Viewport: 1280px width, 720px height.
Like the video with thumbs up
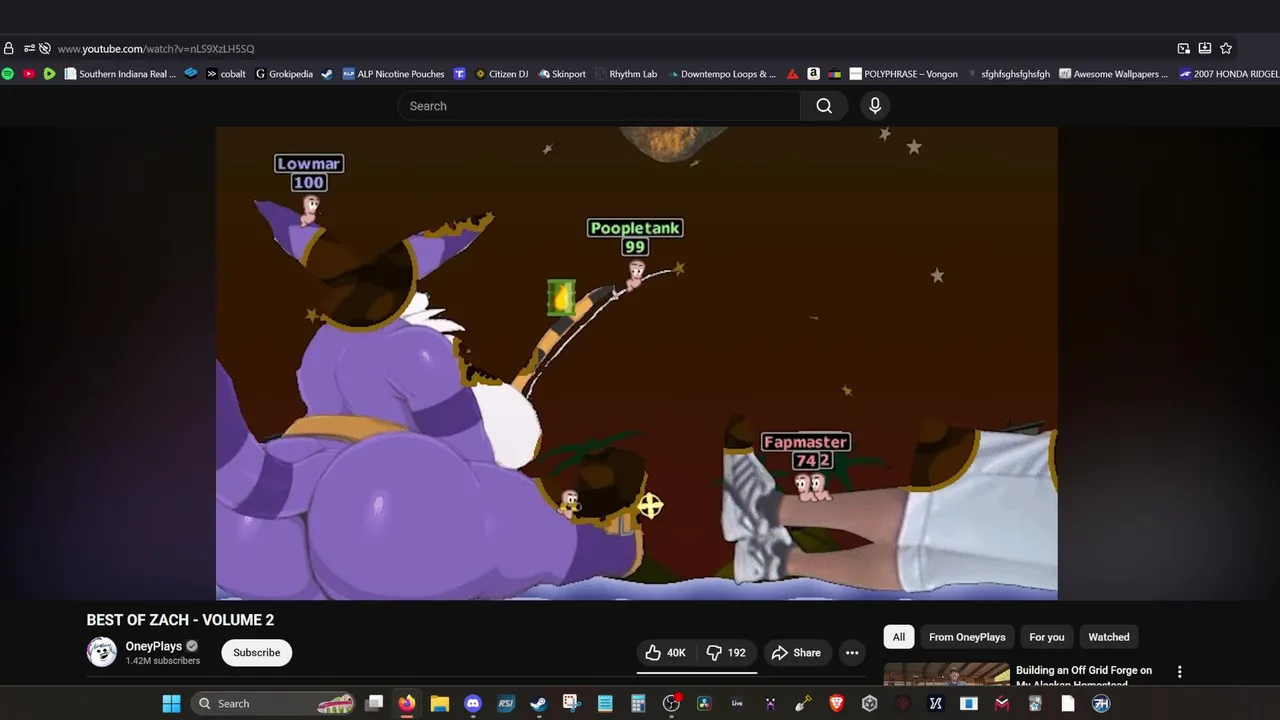point(665,653)
